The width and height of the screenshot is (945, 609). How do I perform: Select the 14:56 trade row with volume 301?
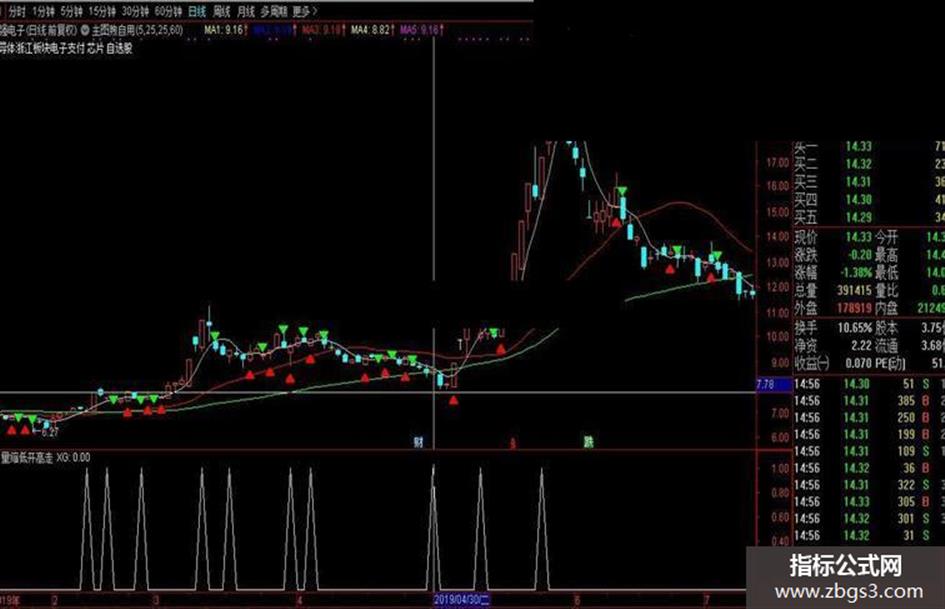pyautogui.click(x=868, y=519)
